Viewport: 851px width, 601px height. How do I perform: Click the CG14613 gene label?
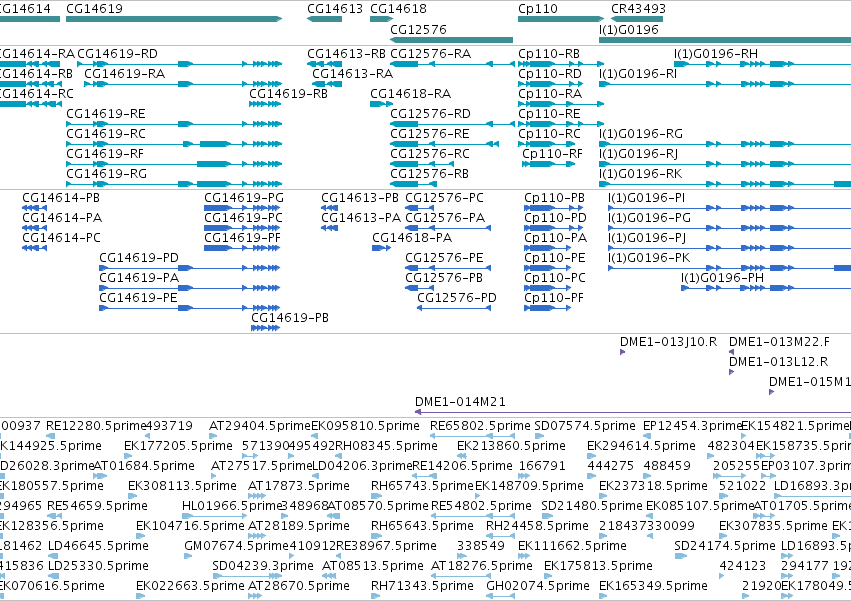click(335, 9)
